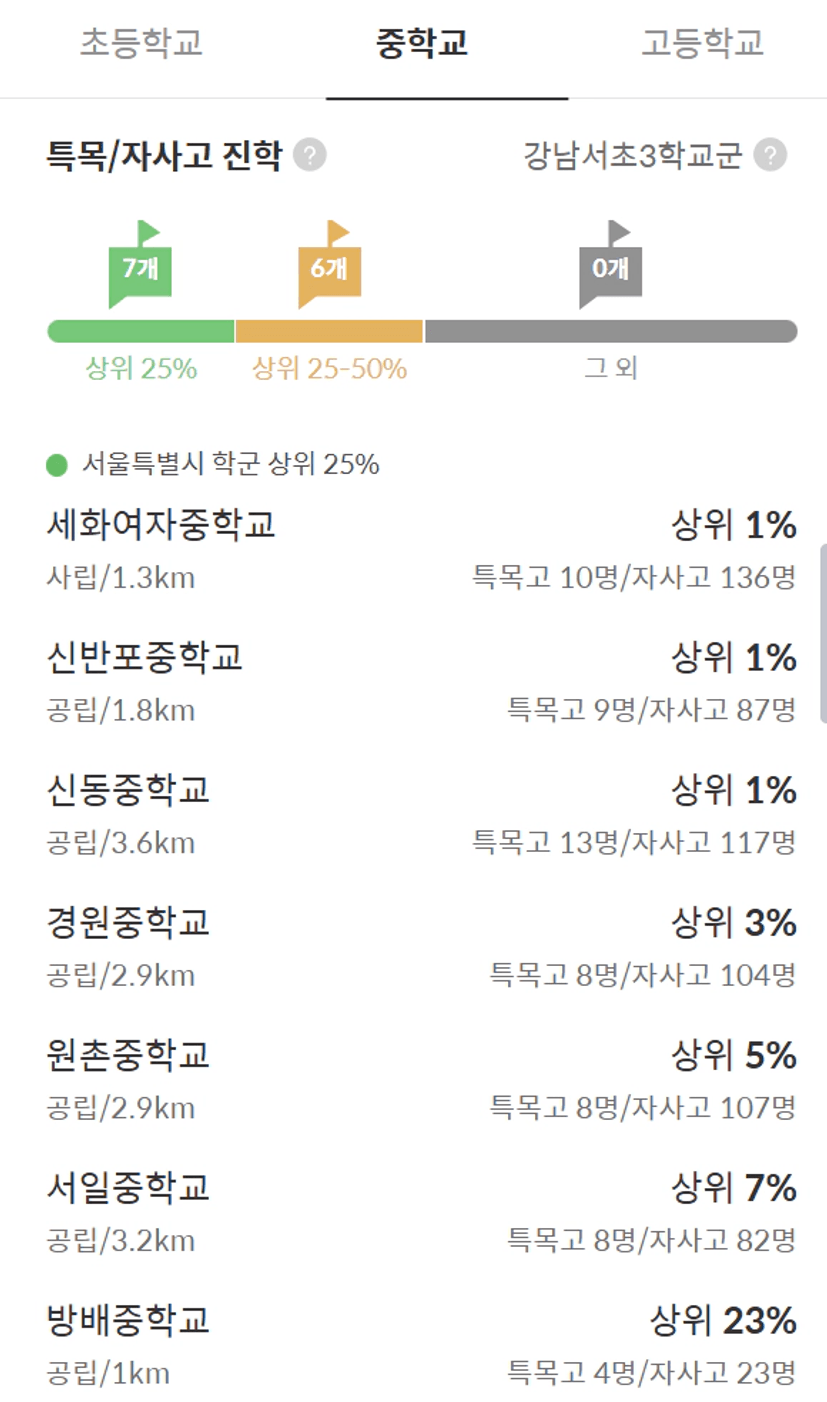This screenshot has height=1402, width=827.
Task: Click the green 상위 25% bar segment
Action: (x=140, y=331)
